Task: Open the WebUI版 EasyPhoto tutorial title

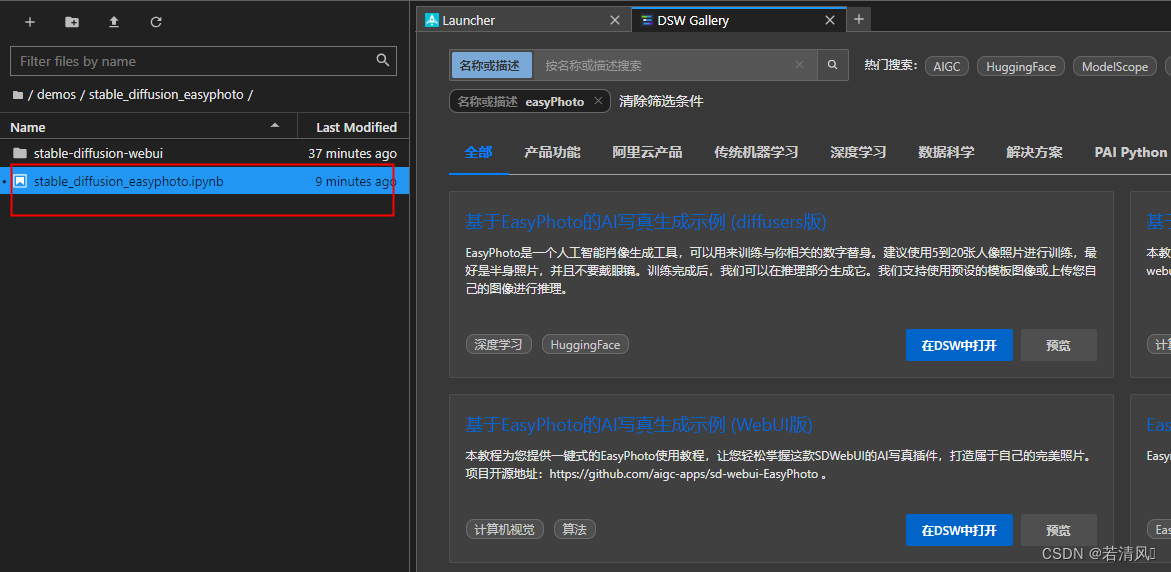Action: [x=639, y=425]
